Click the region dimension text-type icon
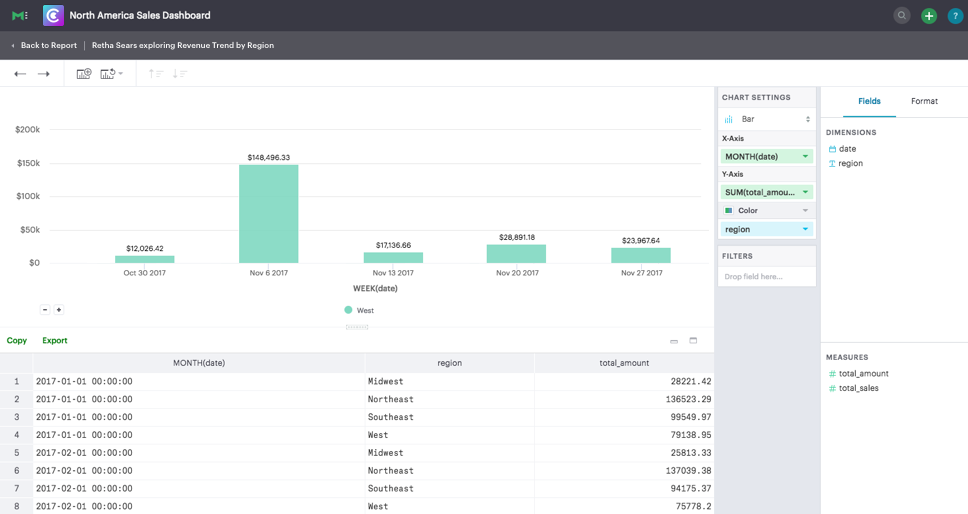The image size is (968, 514). pyautogui.click(x=832, y=164)
